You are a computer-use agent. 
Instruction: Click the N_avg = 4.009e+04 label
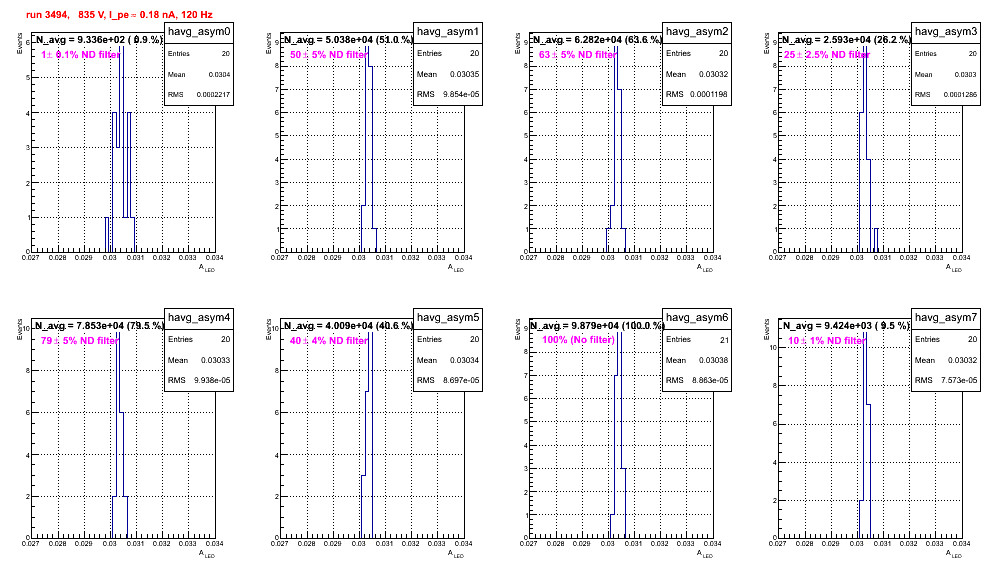click(x=348, y=325)
